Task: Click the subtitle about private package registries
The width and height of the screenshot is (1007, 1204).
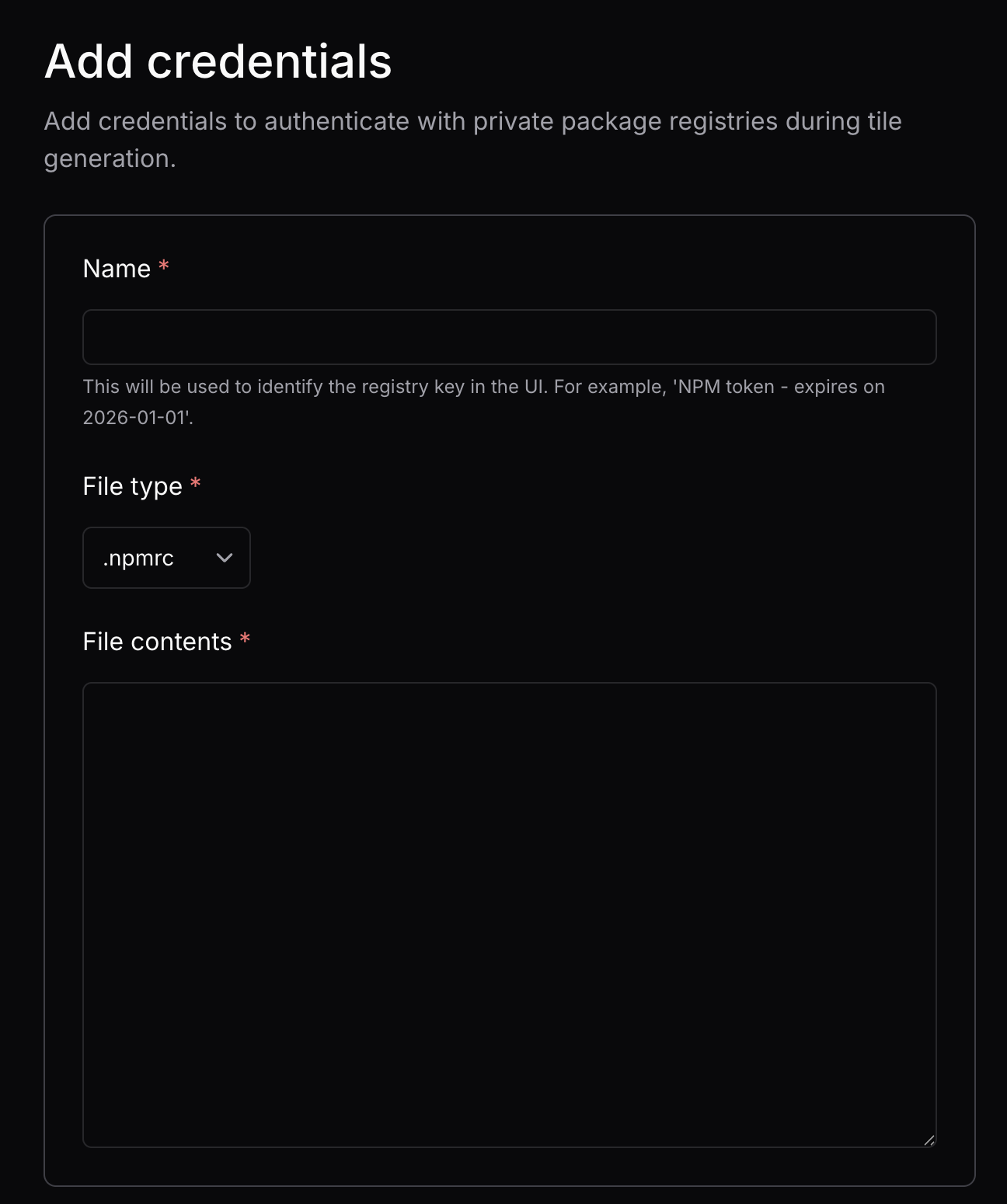Action: [472, 122]
